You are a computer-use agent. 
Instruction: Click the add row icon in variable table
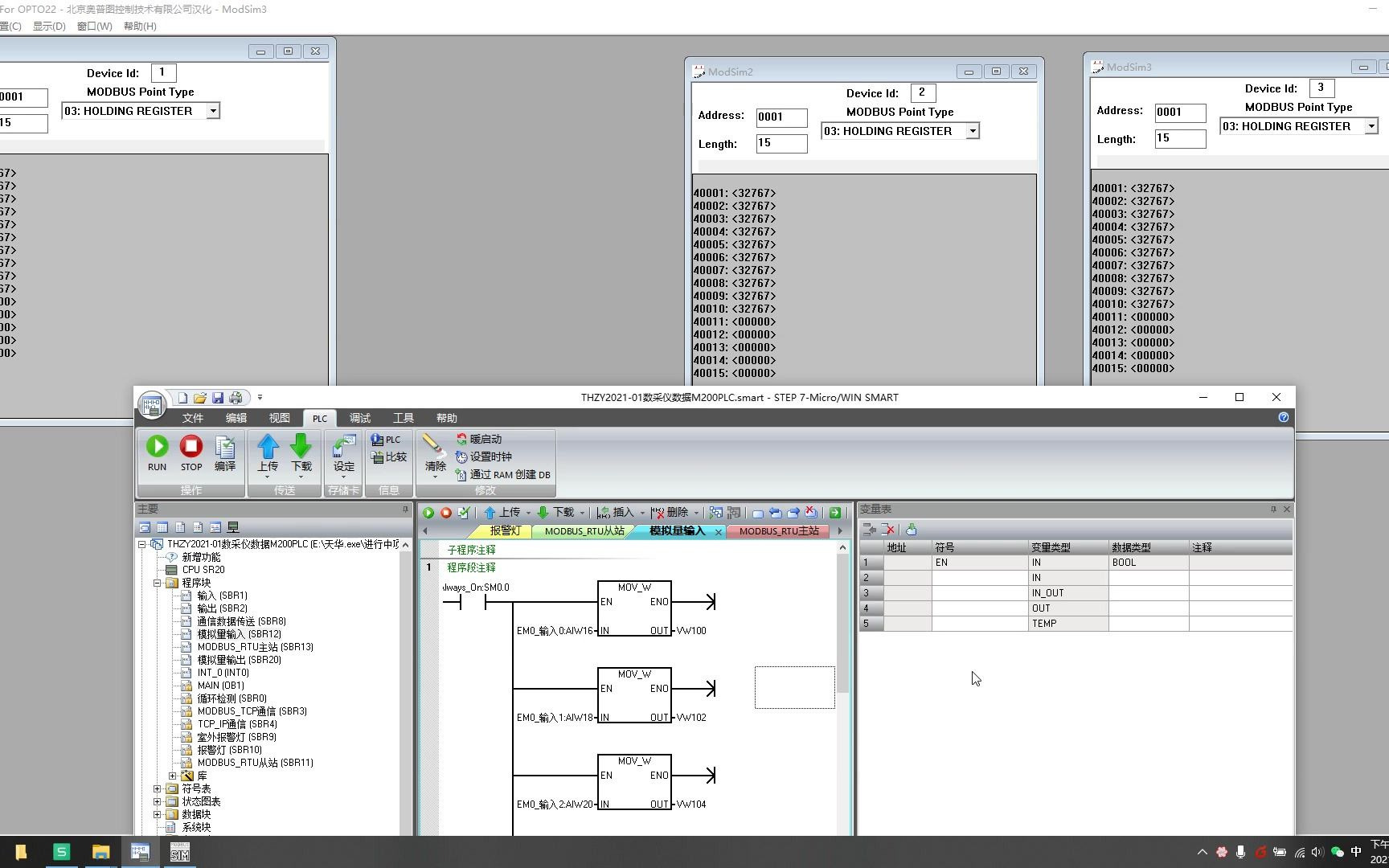coord(869,530)
